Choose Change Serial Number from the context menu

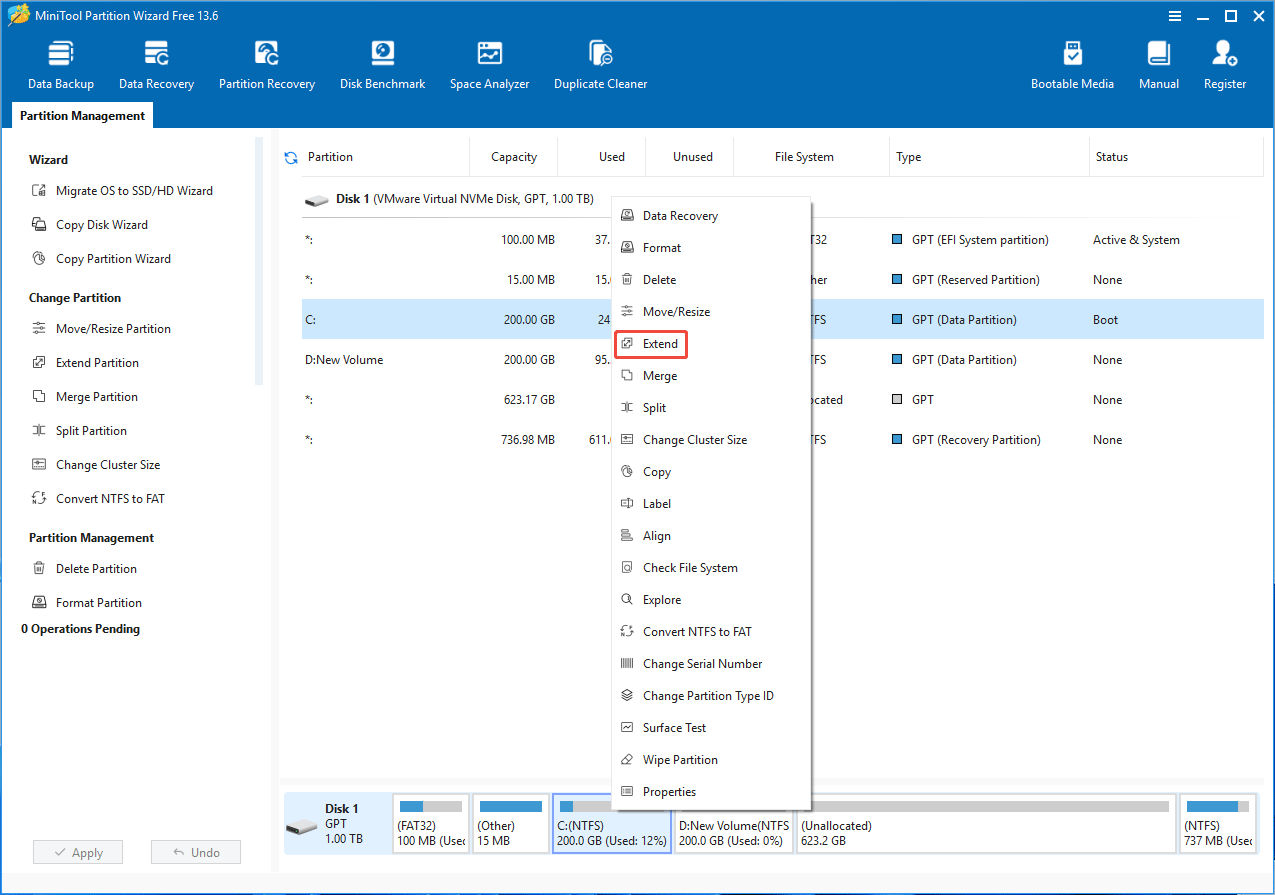711,664
